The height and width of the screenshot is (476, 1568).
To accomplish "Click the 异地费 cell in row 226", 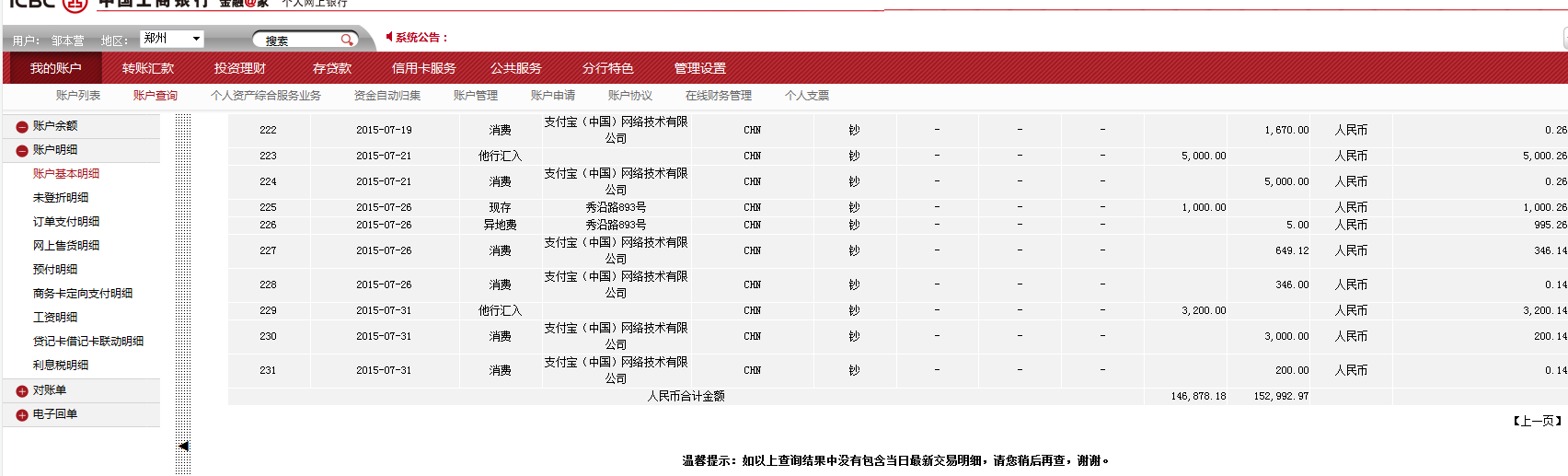I will pos(500,225).
